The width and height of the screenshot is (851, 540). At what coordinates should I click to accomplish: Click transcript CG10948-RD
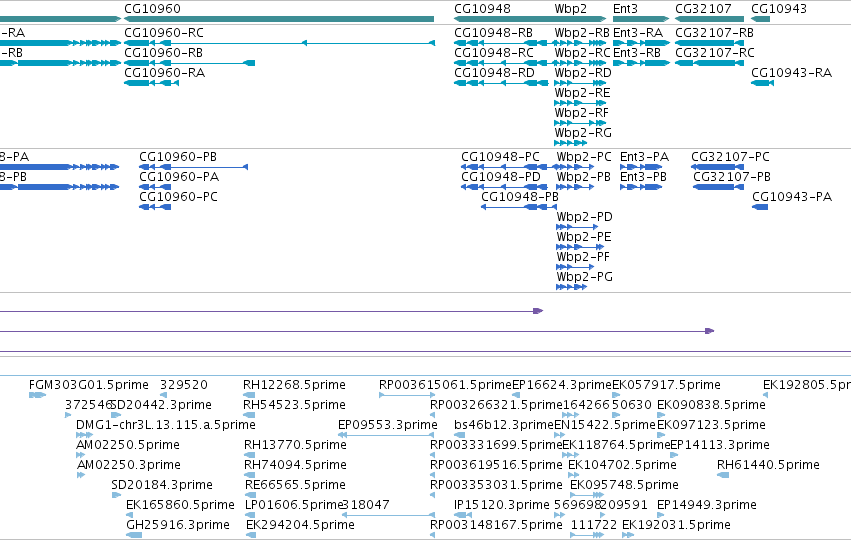494,73
